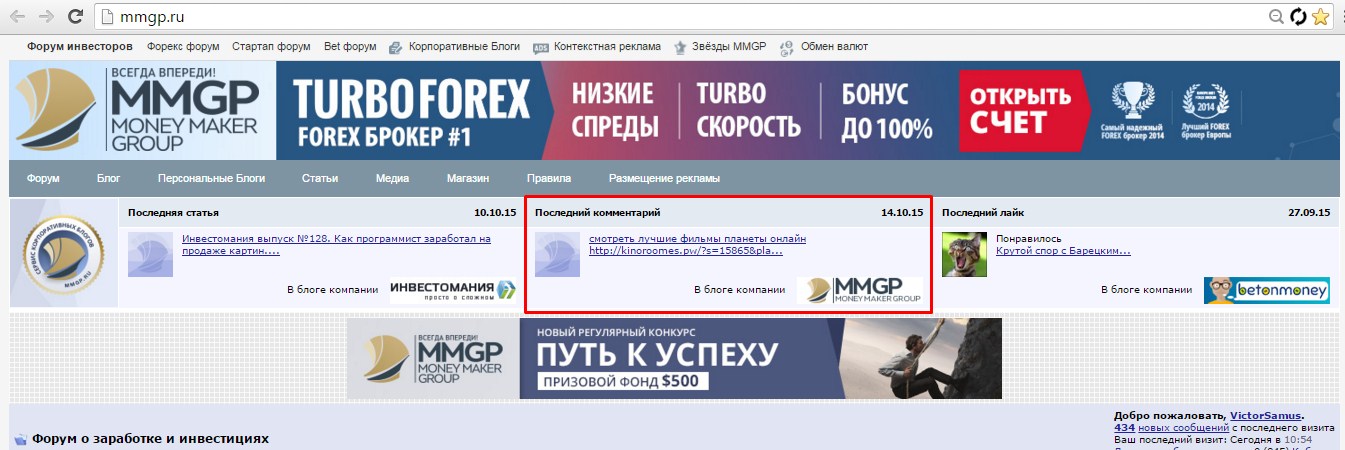
Task: Open the Крутой спор с Барецким link
Action: coord(1061,251)
